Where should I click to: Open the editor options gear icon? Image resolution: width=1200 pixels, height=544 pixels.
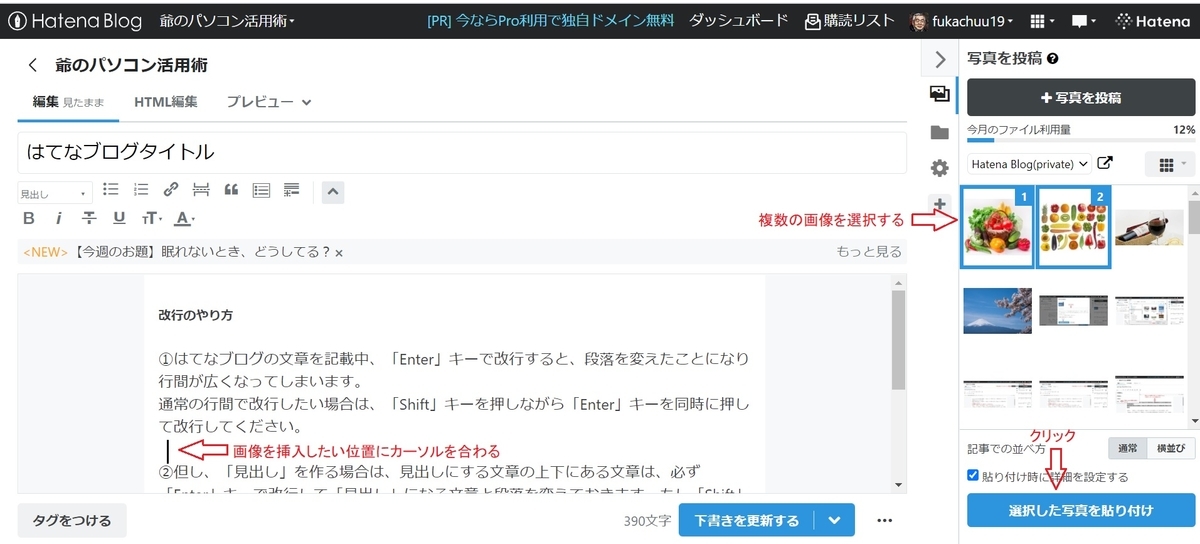click(939, 168)
